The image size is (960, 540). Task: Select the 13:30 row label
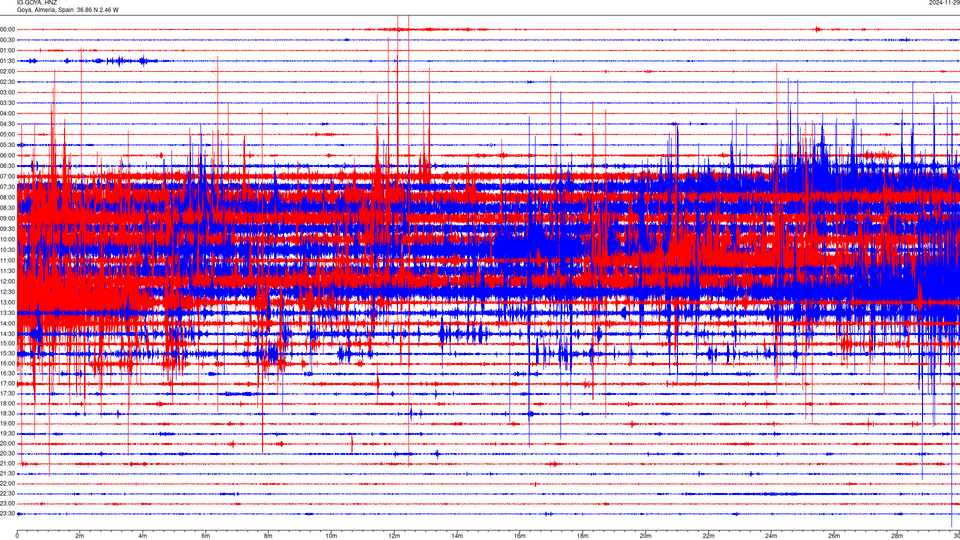tap(8, 313)
